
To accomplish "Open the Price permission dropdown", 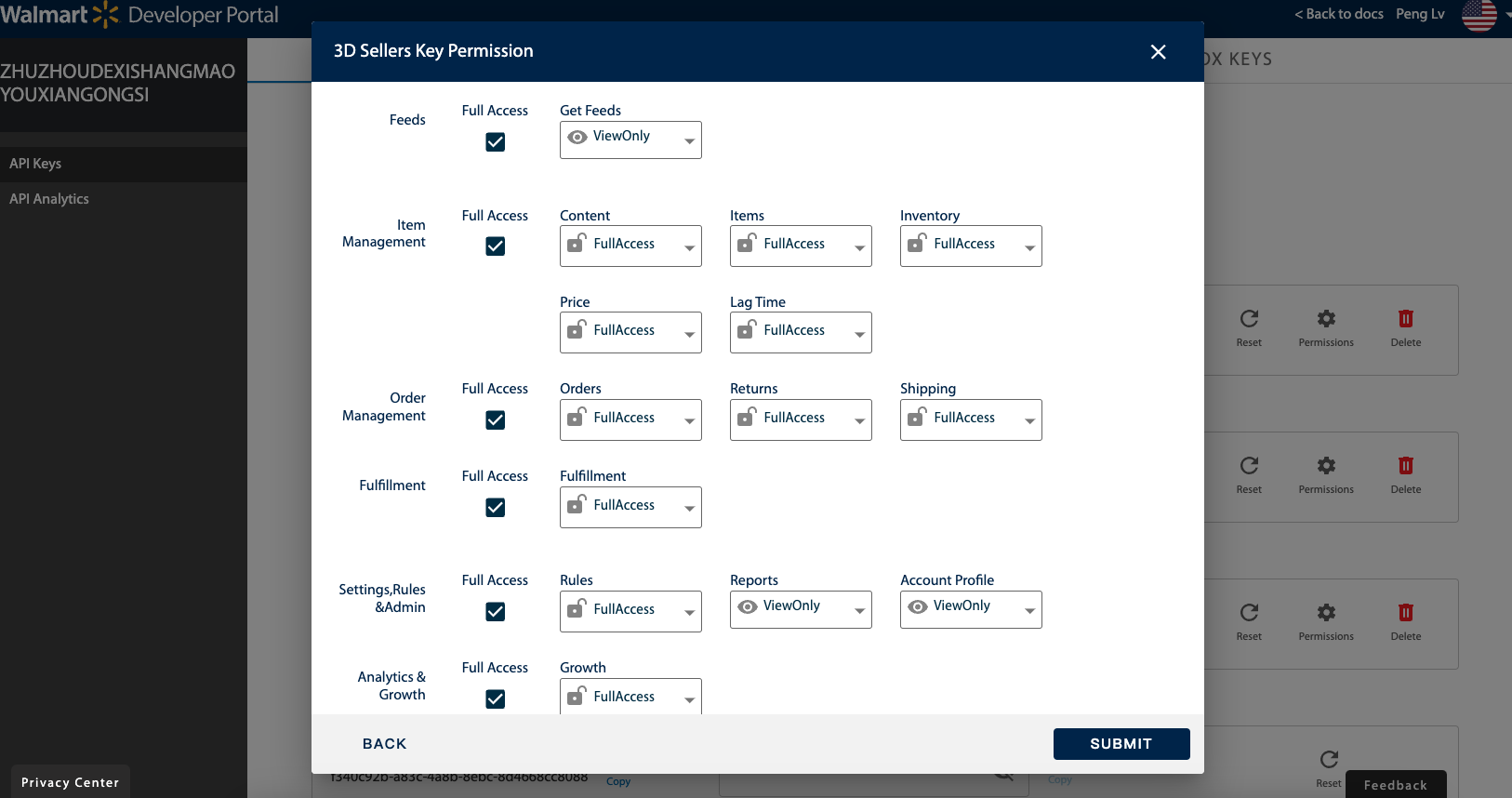I will point(630,332).
